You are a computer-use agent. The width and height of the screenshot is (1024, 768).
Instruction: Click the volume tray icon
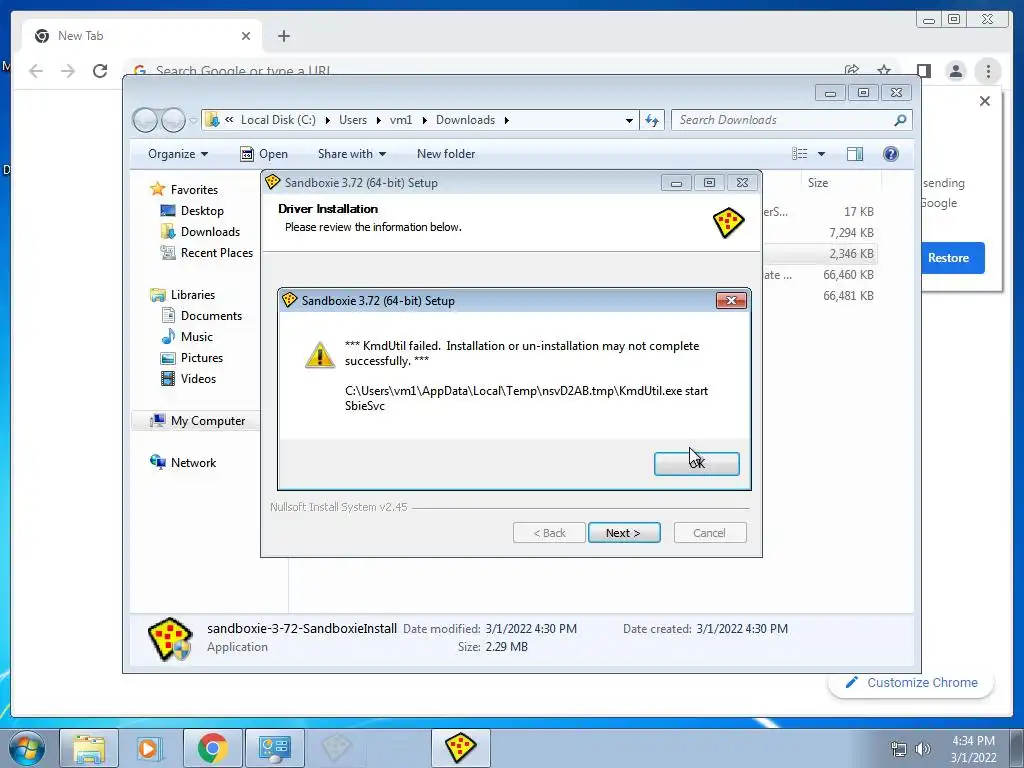click(923, 749)
